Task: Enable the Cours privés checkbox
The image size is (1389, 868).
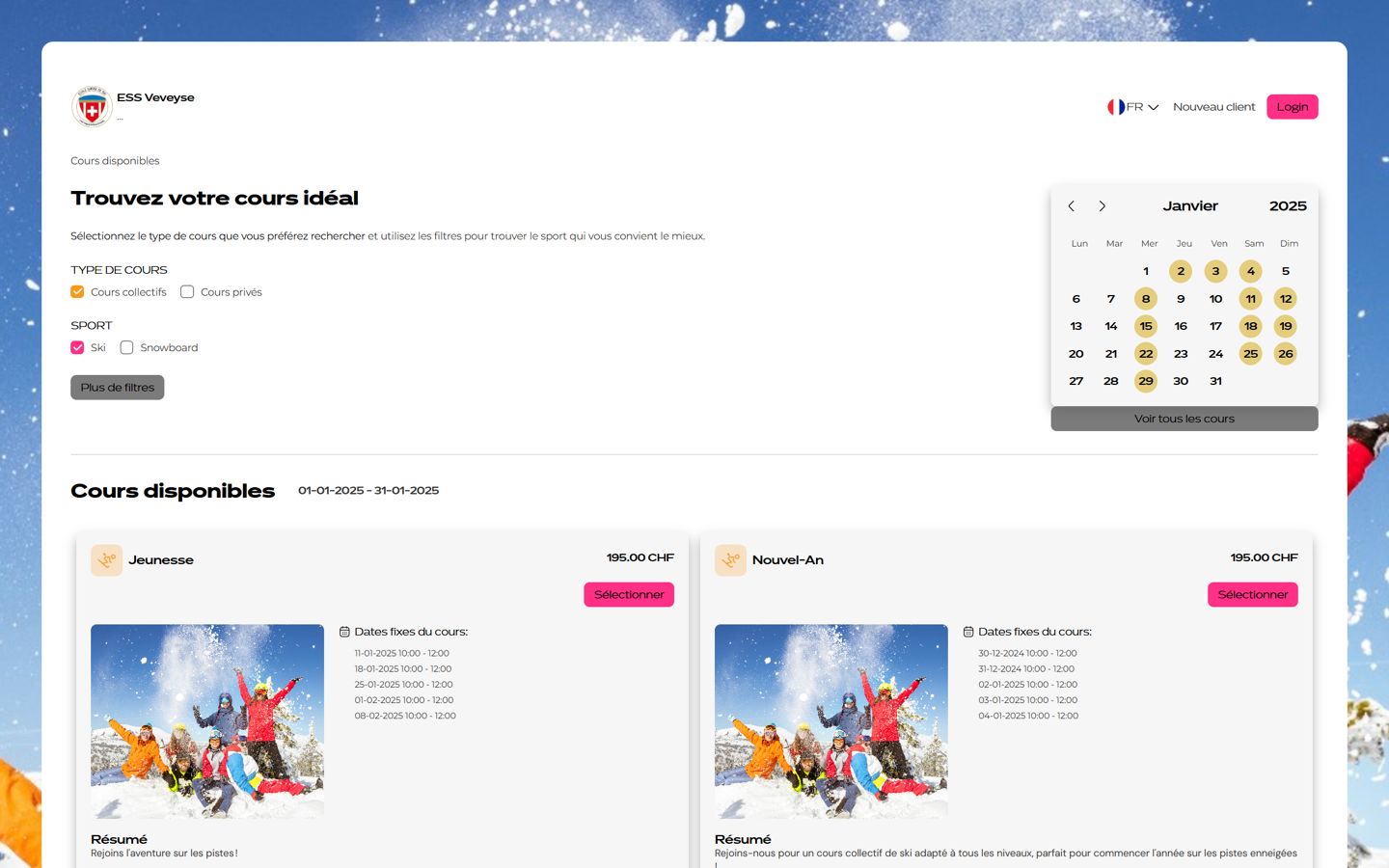Action: click(x=187, y=292)
